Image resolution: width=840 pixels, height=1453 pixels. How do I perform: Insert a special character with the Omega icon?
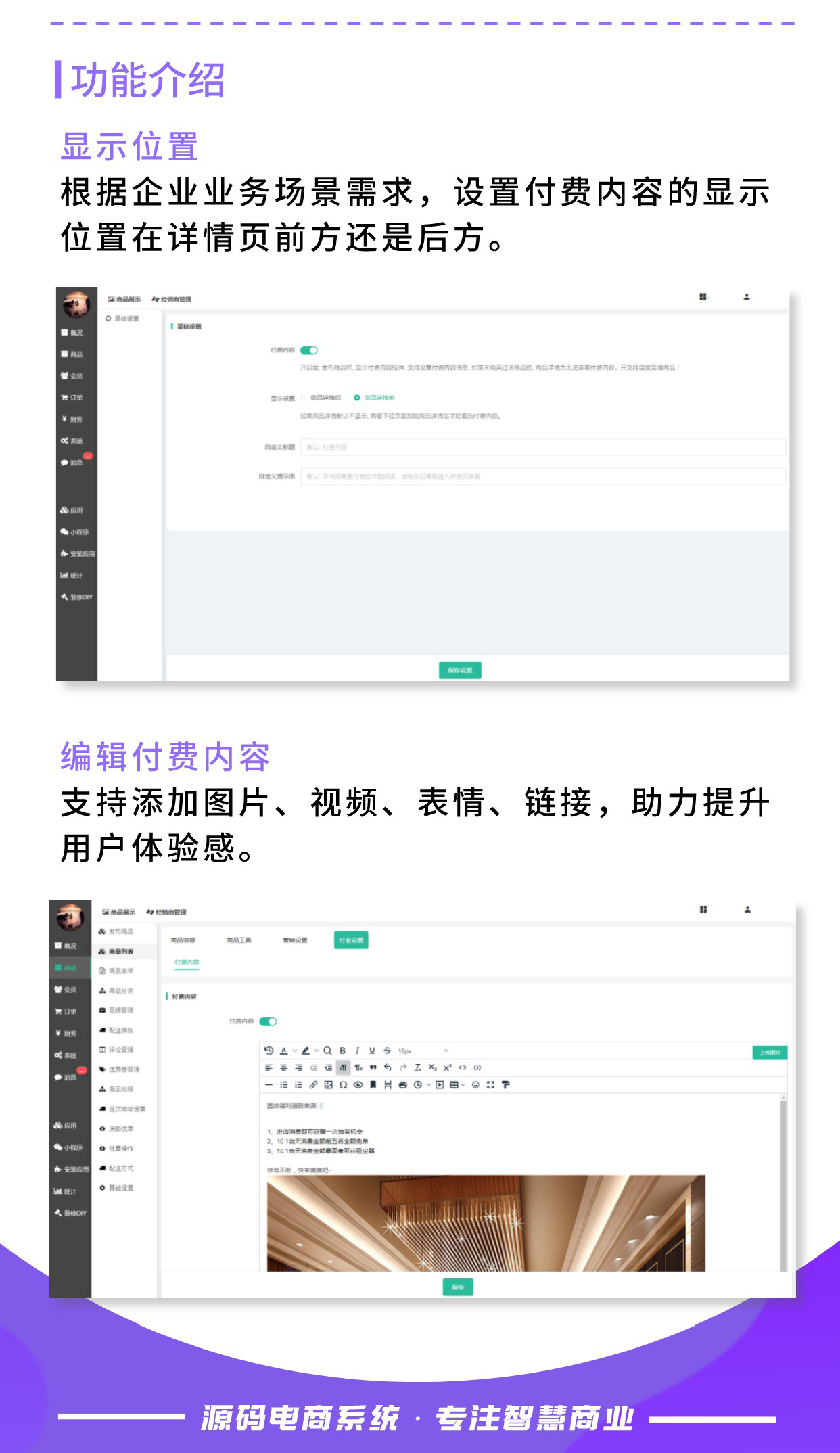click(343, 1085)
